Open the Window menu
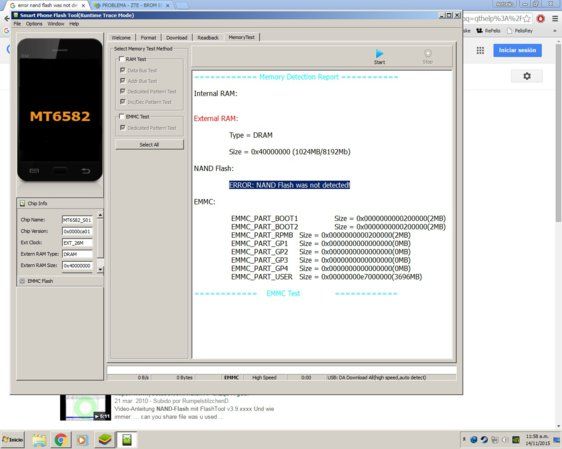Viewport: 562px width, 449px height. tap(56, 24)
